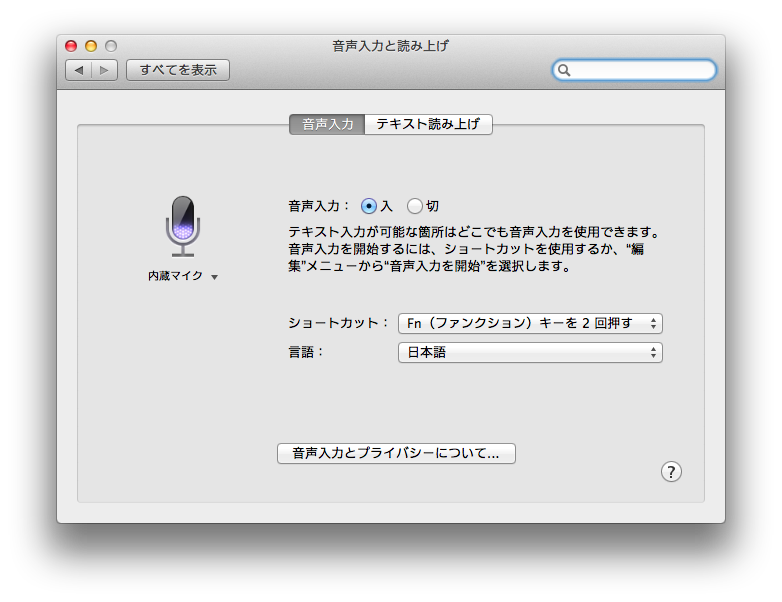782x602 pixels.
Task: Switch to the テキスト読み上げ tab
Action: click(x=428, y=125)
